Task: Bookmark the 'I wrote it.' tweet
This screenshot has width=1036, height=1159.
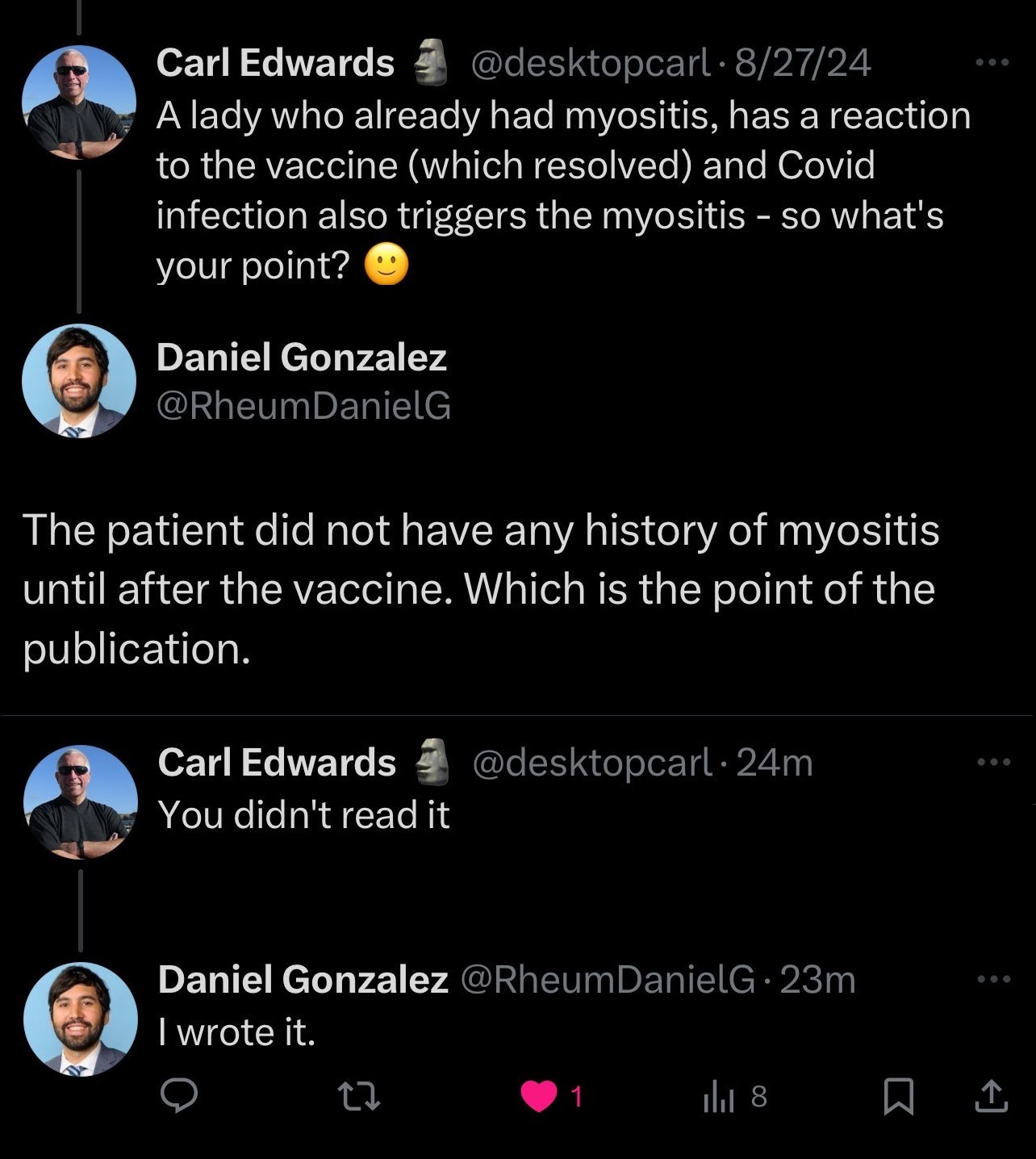Action: pyautogui.click(x=898, y=1096)
